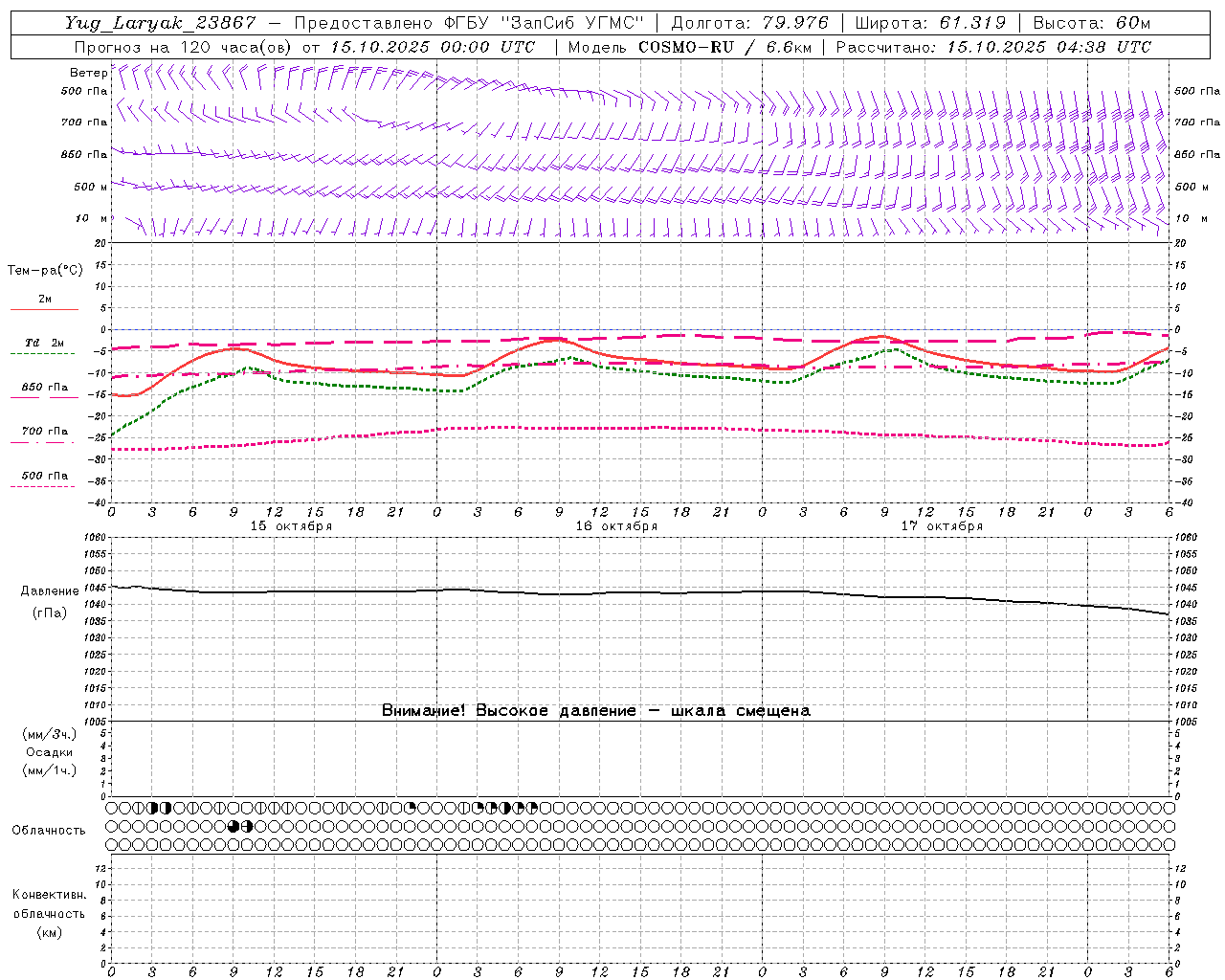Click the station name Yug_Laryak_23867

tap(161, 23)
